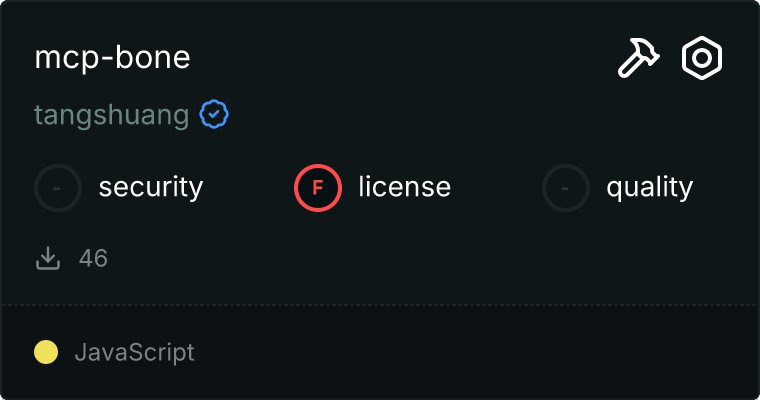Click the JavaScript language label
760x400 pixels.
(134, 352)
